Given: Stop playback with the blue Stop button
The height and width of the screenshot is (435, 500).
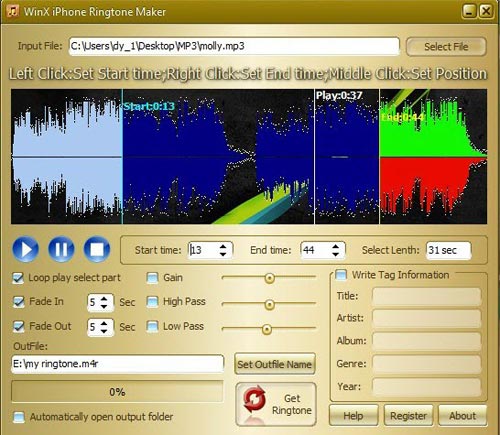Looking at the screenshot, I should [x=97, y=249].
